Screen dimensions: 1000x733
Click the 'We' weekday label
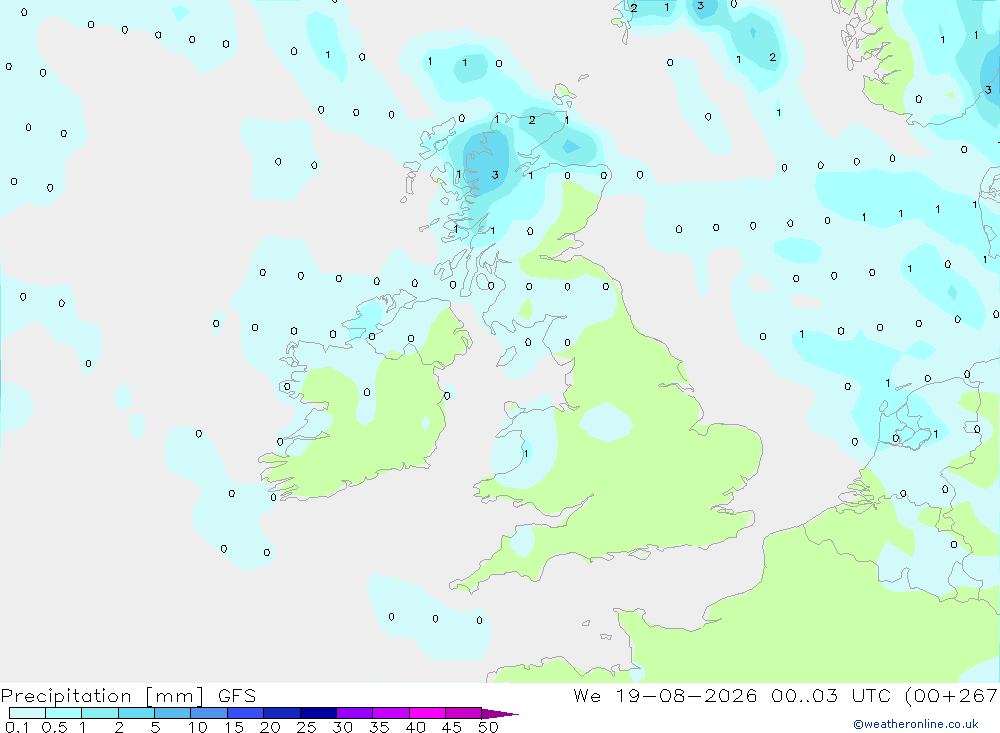point(587,695)
